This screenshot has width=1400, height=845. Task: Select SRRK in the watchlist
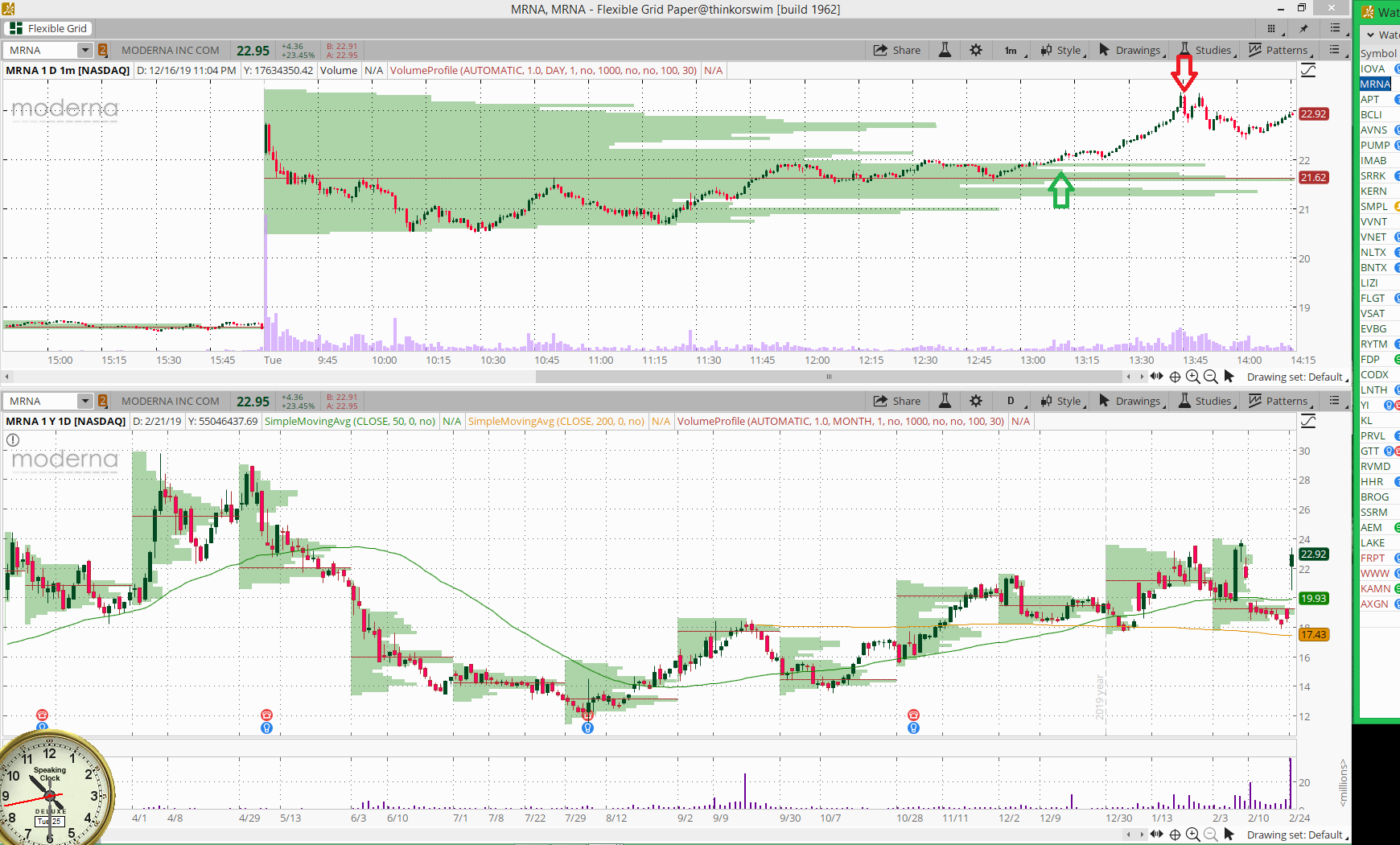(x=1373, y=175)
